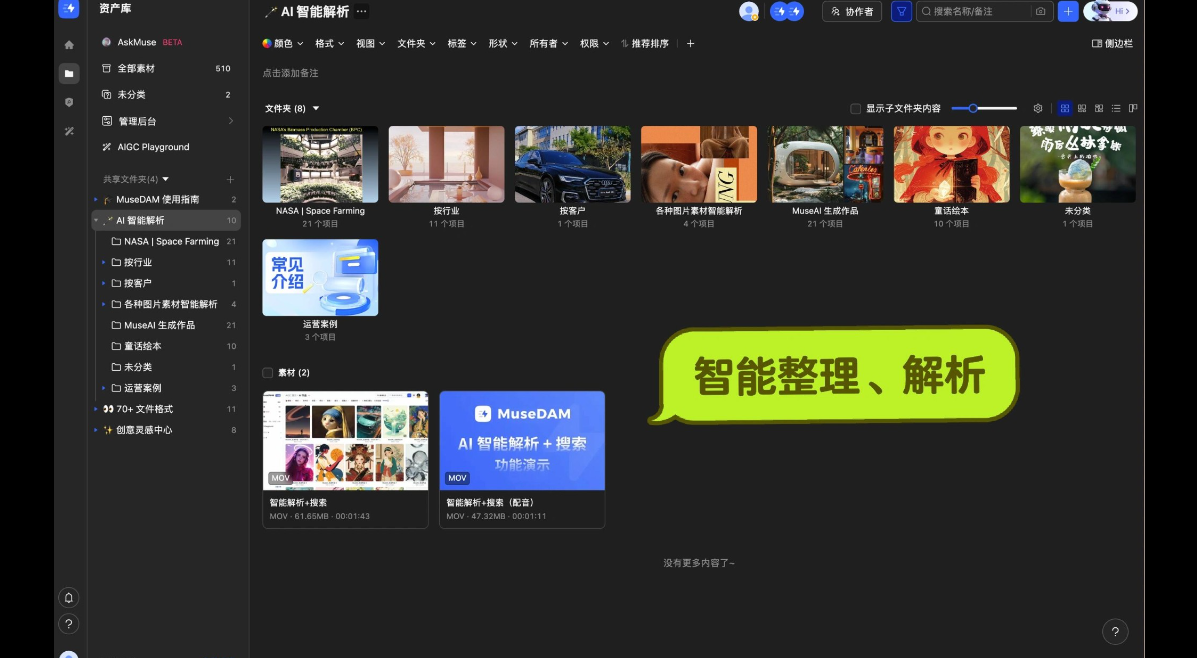Screen dimensions: 1197x658
Task: Toggle the 侧边栏 sidebar panel
Action: pyautogui.click(x=1112, y=43)
